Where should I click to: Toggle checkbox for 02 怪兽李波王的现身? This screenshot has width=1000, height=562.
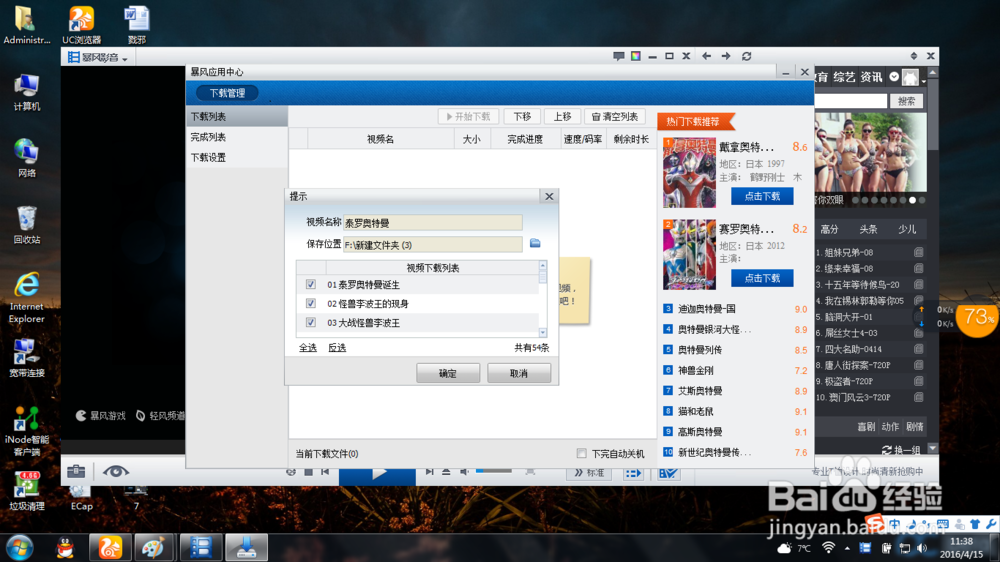tap(311, 304)
